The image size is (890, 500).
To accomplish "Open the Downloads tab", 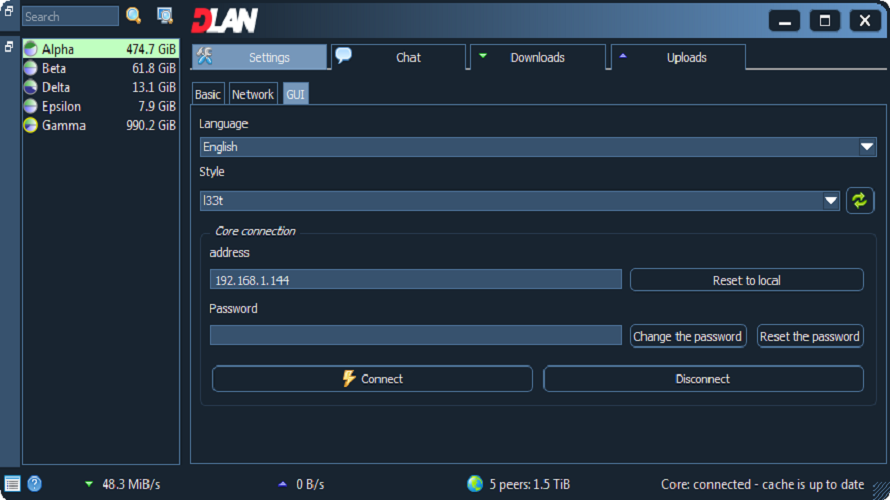I will pos(538,57).
